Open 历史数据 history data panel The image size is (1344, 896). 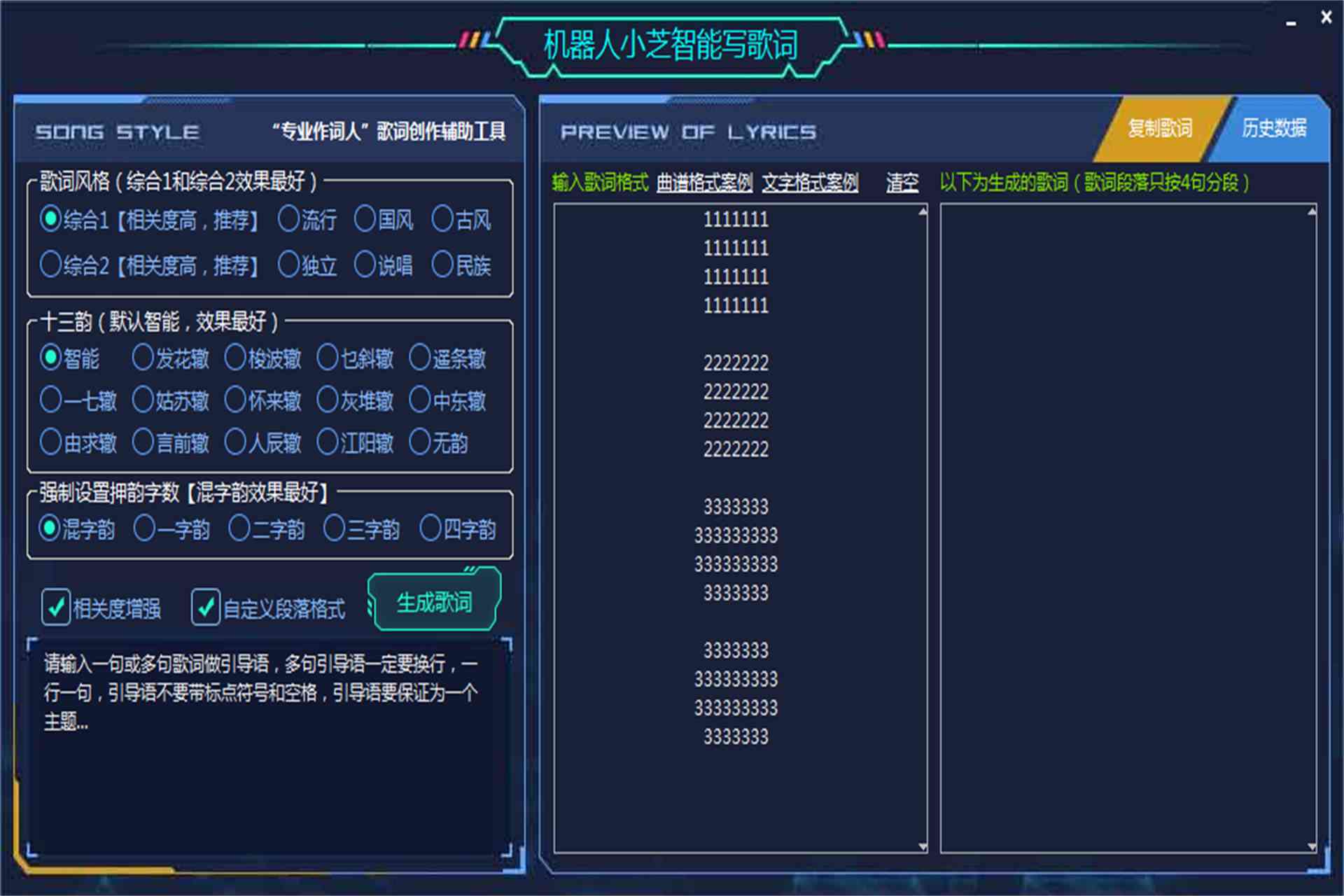point(1272,127)
